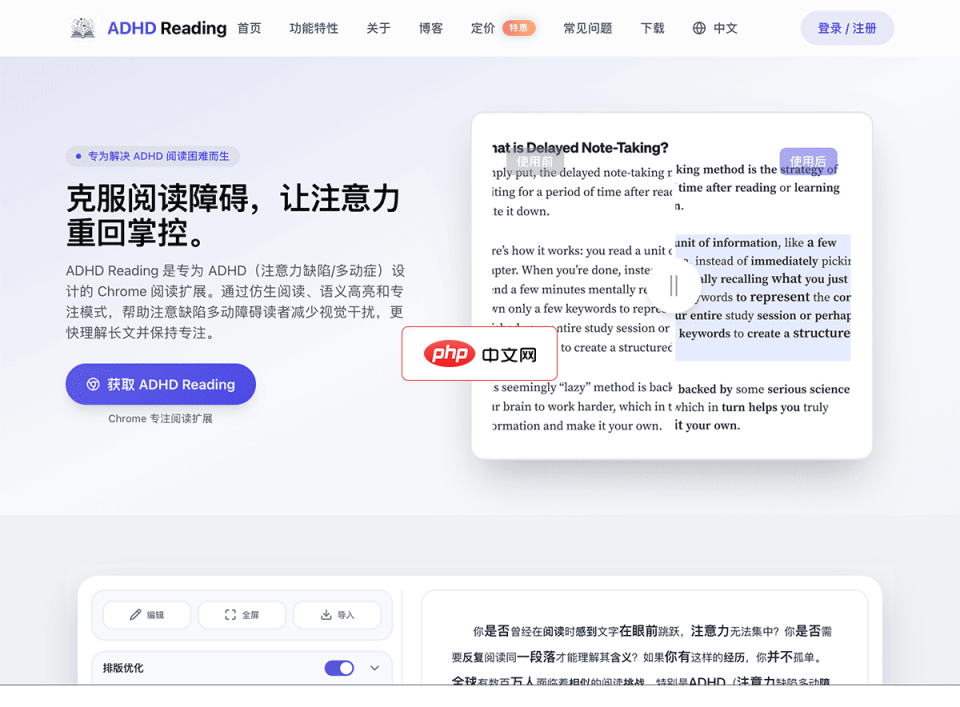Click the 导入 button
This screenshot has height=707, width=960.
click(337, 615)
